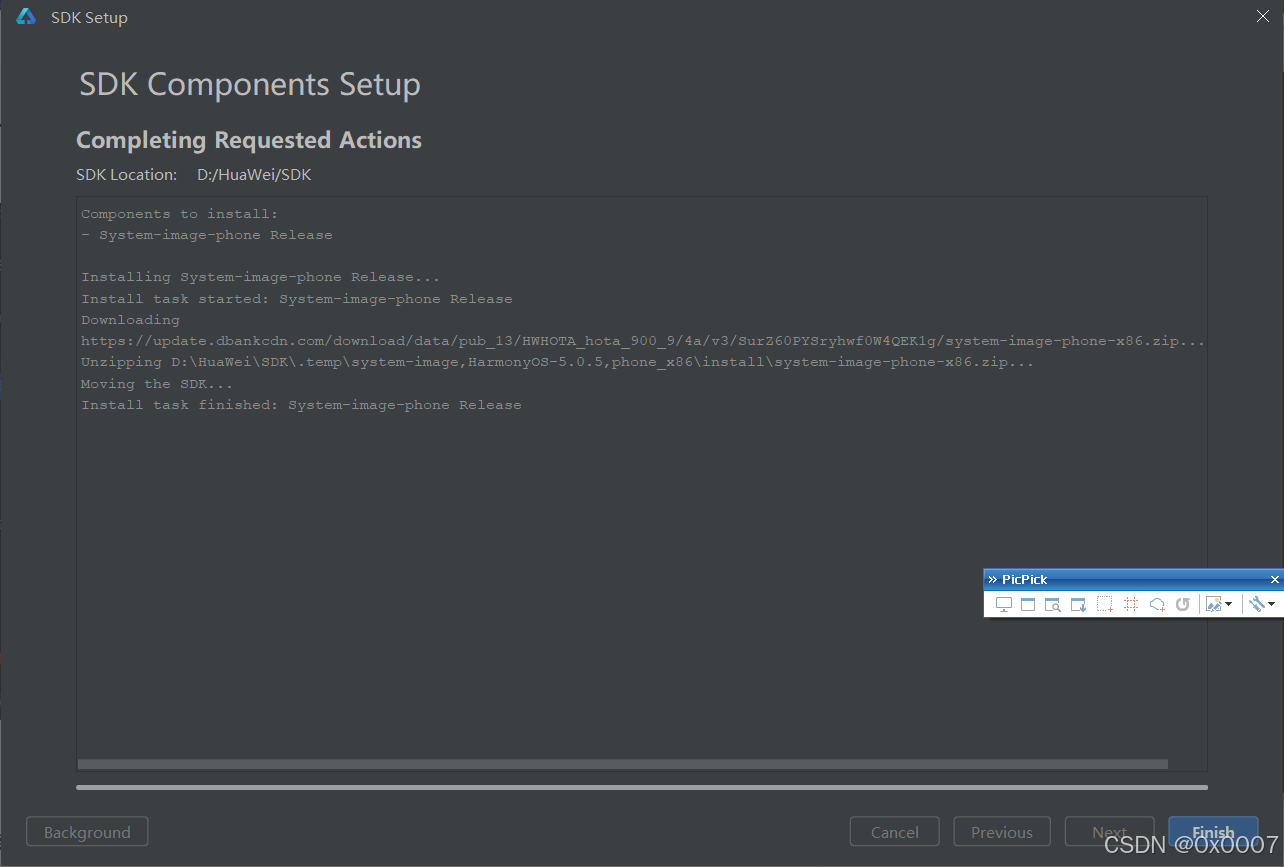This screenshot has width=1284, height=867.
Task: Click the Next button
Action: click(x=1110, y=832)
